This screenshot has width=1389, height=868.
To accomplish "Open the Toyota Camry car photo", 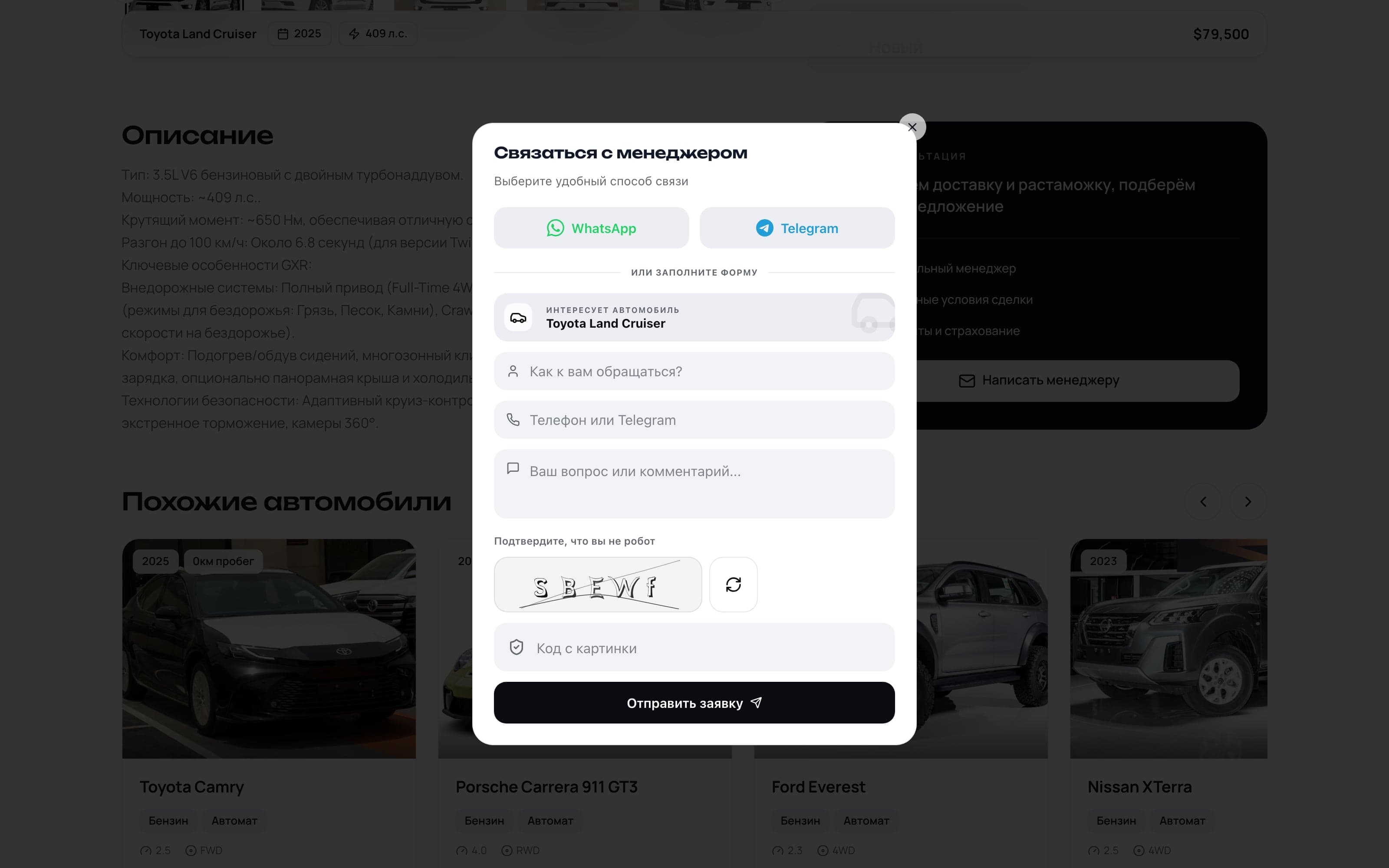I will 269,649.
